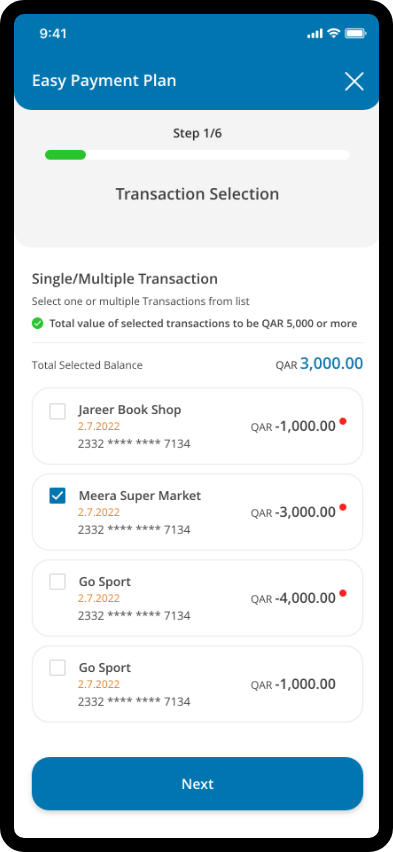This screenshot has width=393, height=852.
Task: Tap the Wi-Fi status icon
Action: pos(333,34)
